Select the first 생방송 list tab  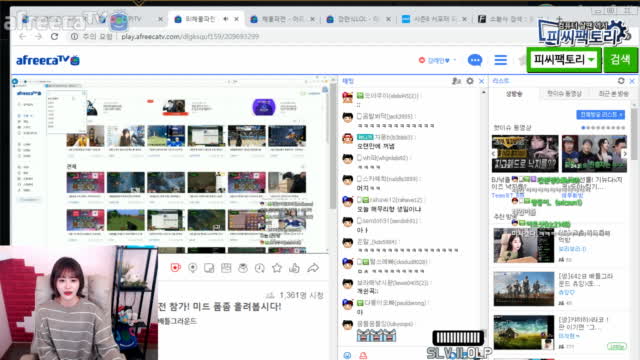tap(514, 94)
